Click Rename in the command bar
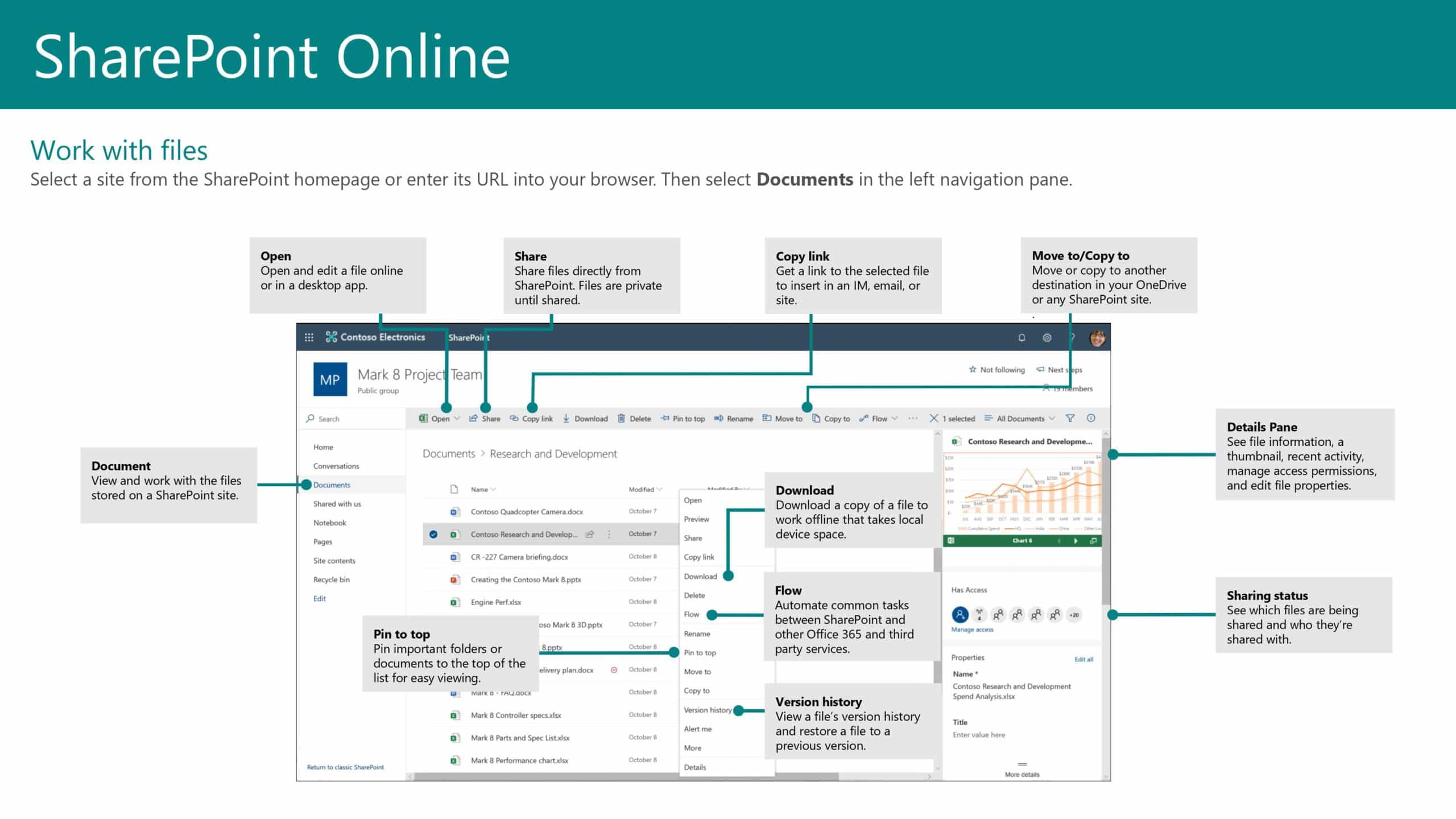The width and height of the screenshot is (1456, 819). coord(734,419)
